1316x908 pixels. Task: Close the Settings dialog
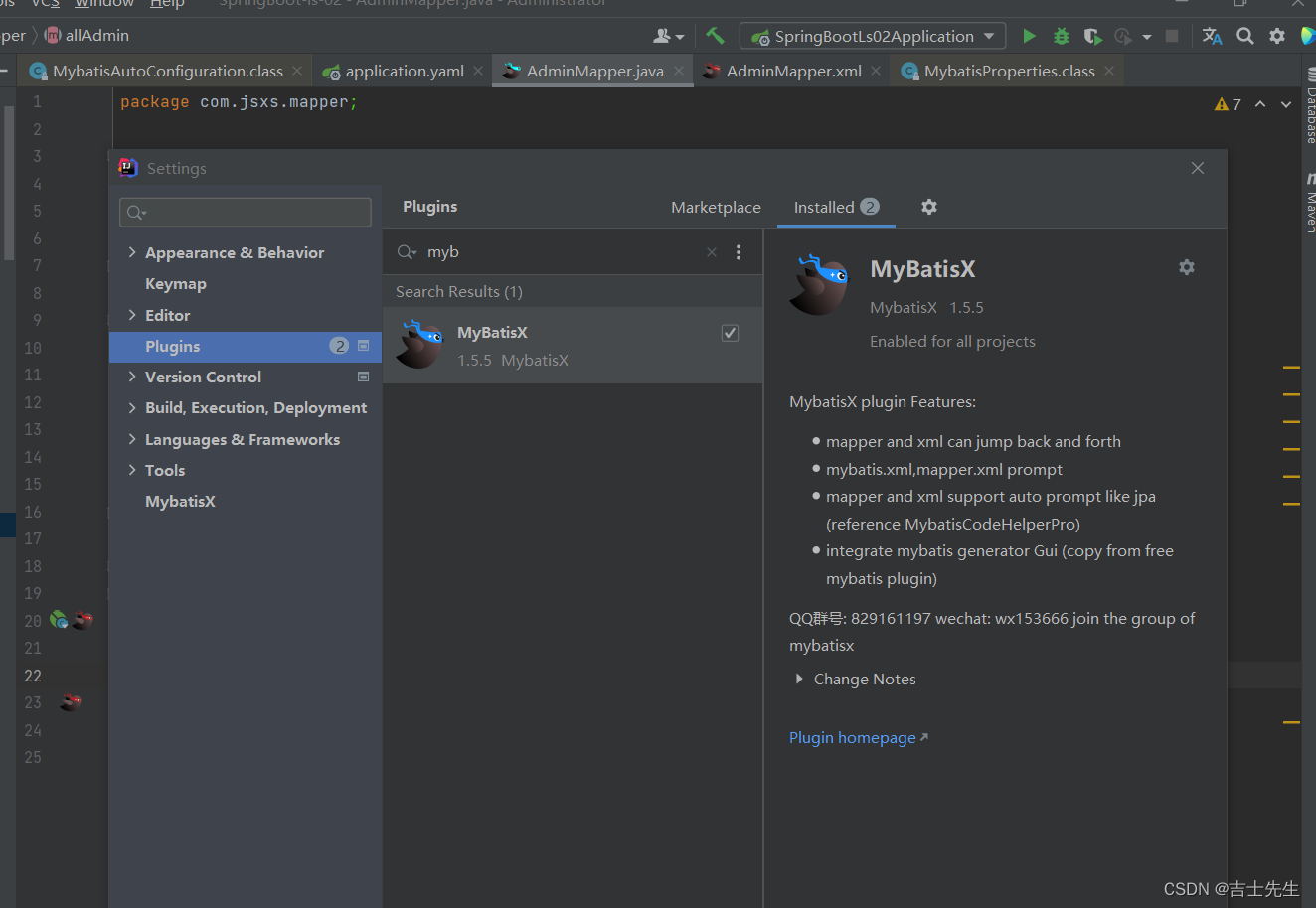tap(1198, 168)
